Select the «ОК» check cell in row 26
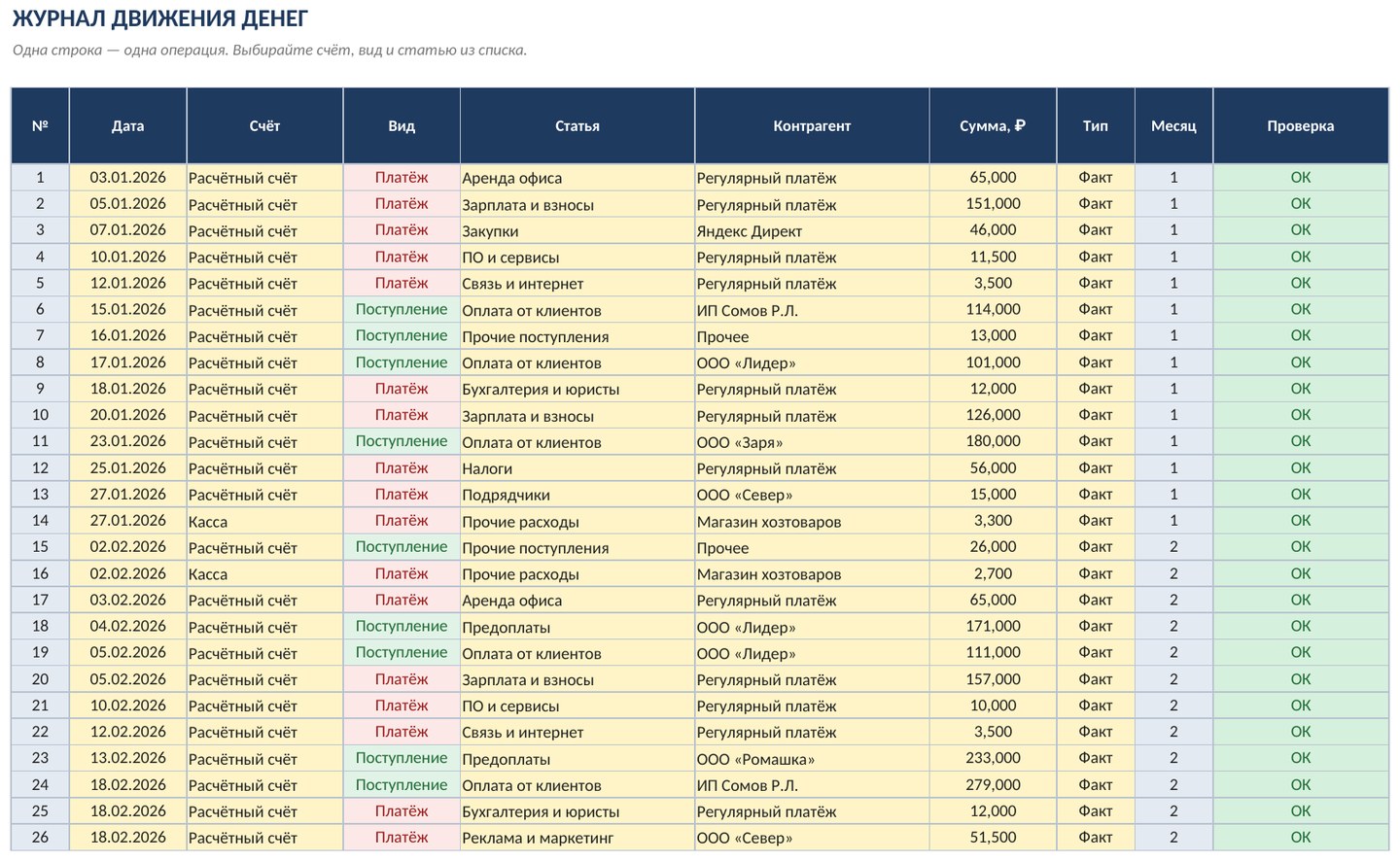Viewport: 1400px width, 861px height. 1301,837
